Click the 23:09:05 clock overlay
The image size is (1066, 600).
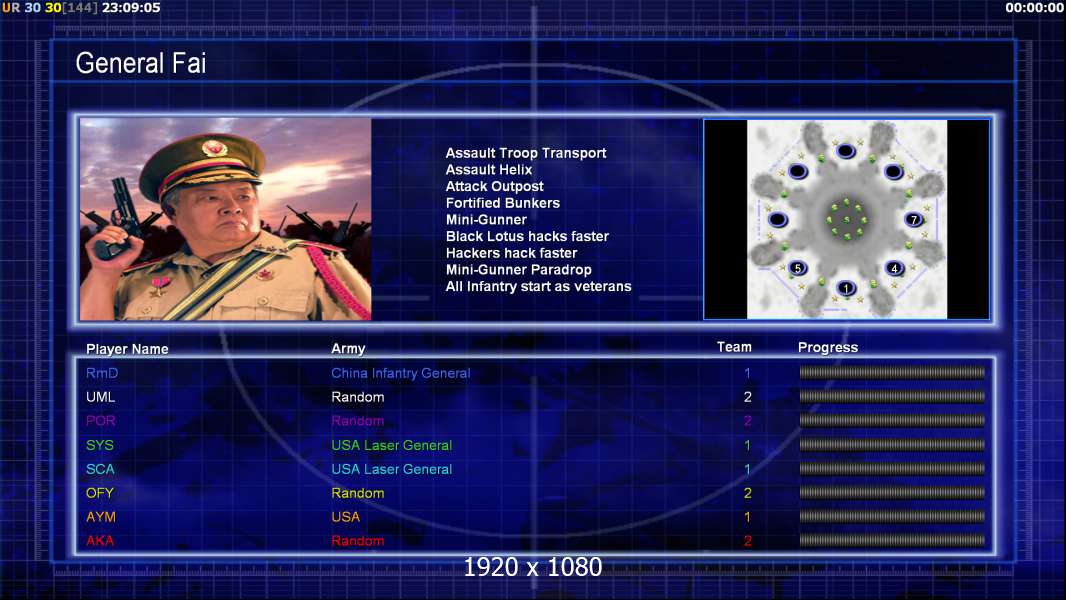(131, 7)
